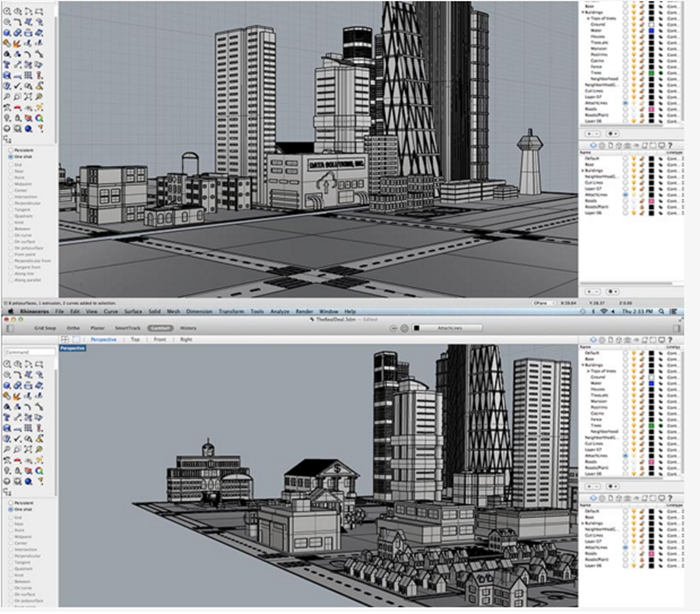Click the left sidebar toggle icon in toolbar
Image resolution: width=700 pixels, height=614 pixels.
tap(9, 326)
